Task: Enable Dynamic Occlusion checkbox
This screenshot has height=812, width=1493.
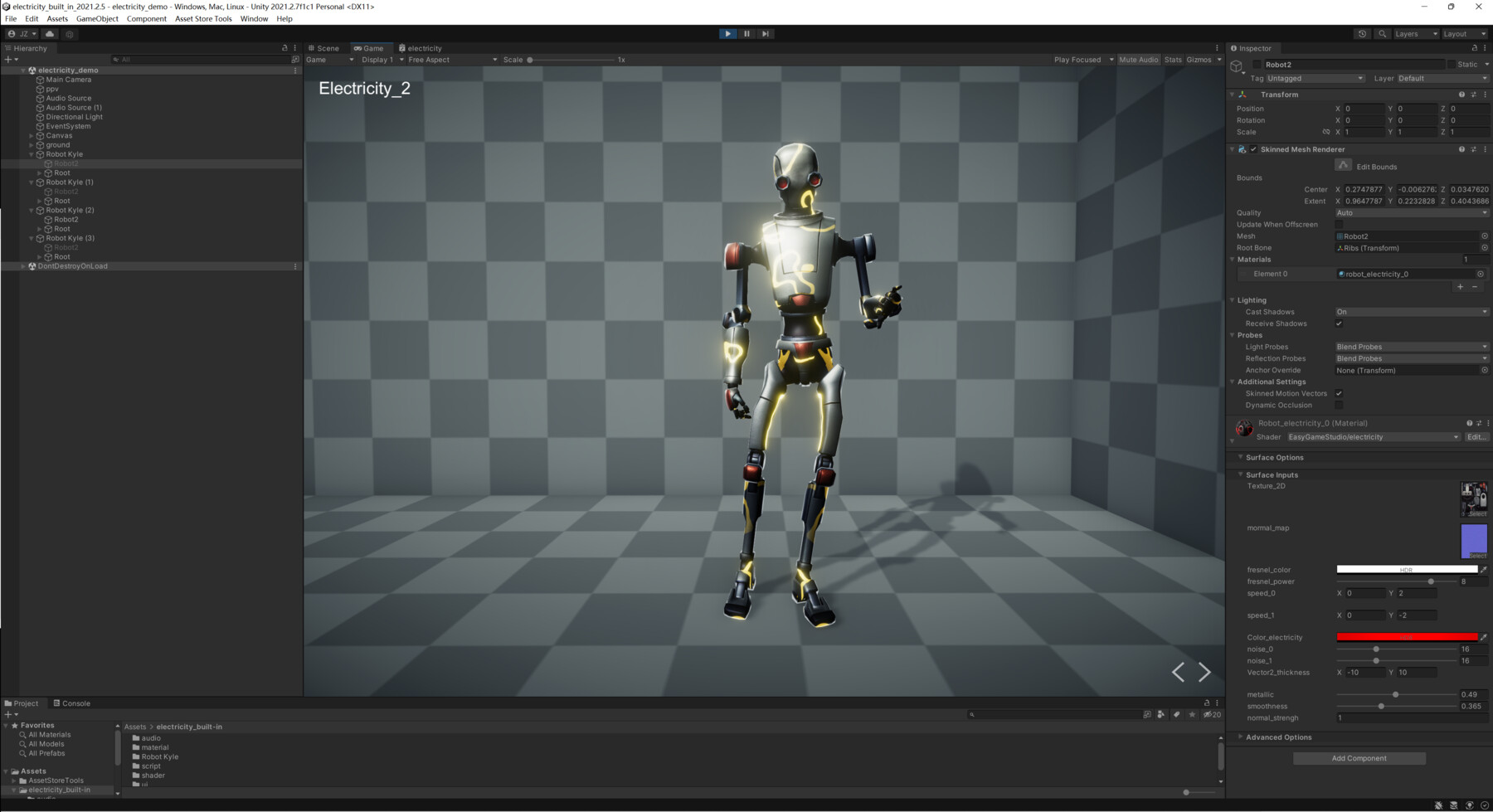Action: (1339, 405)
